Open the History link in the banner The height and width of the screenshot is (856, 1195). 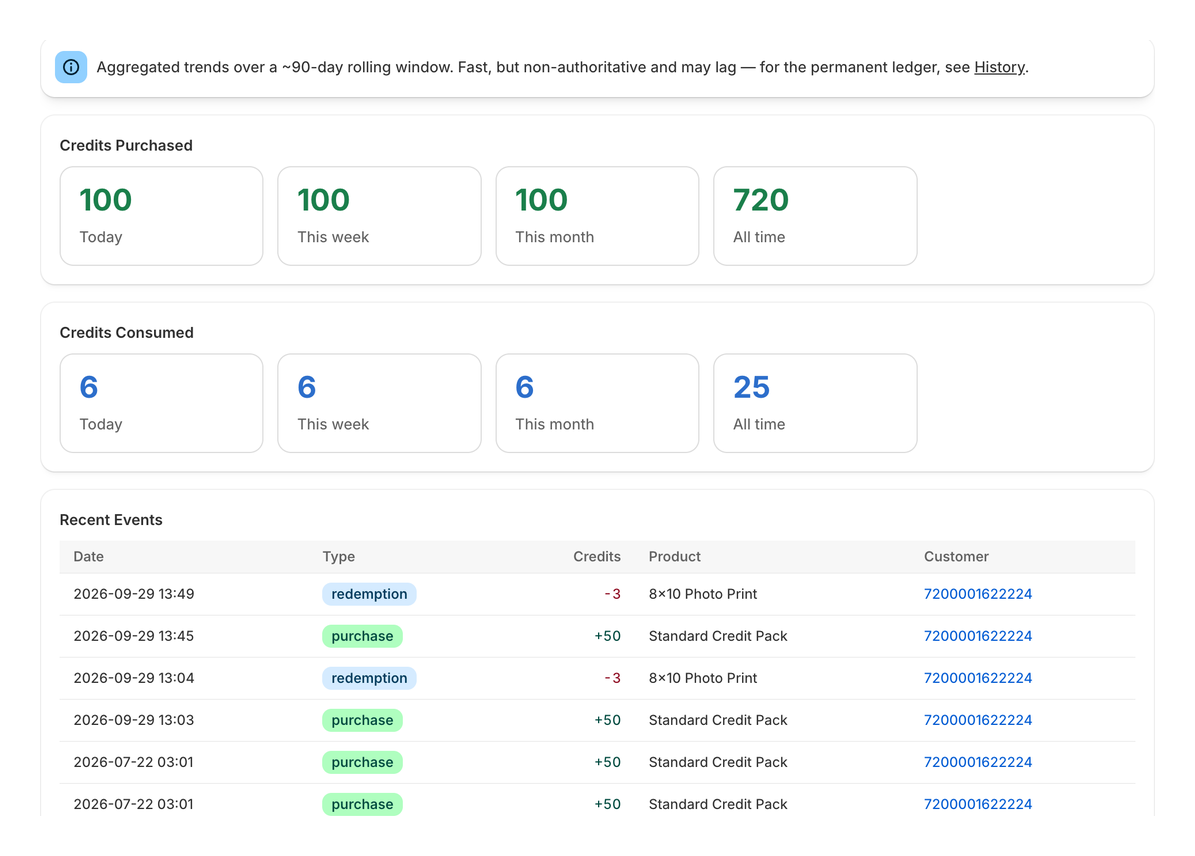click(999, 67)
